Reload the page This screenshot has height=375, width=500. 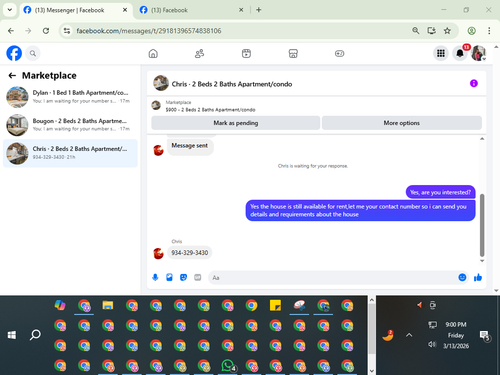(x=46, y=31)
